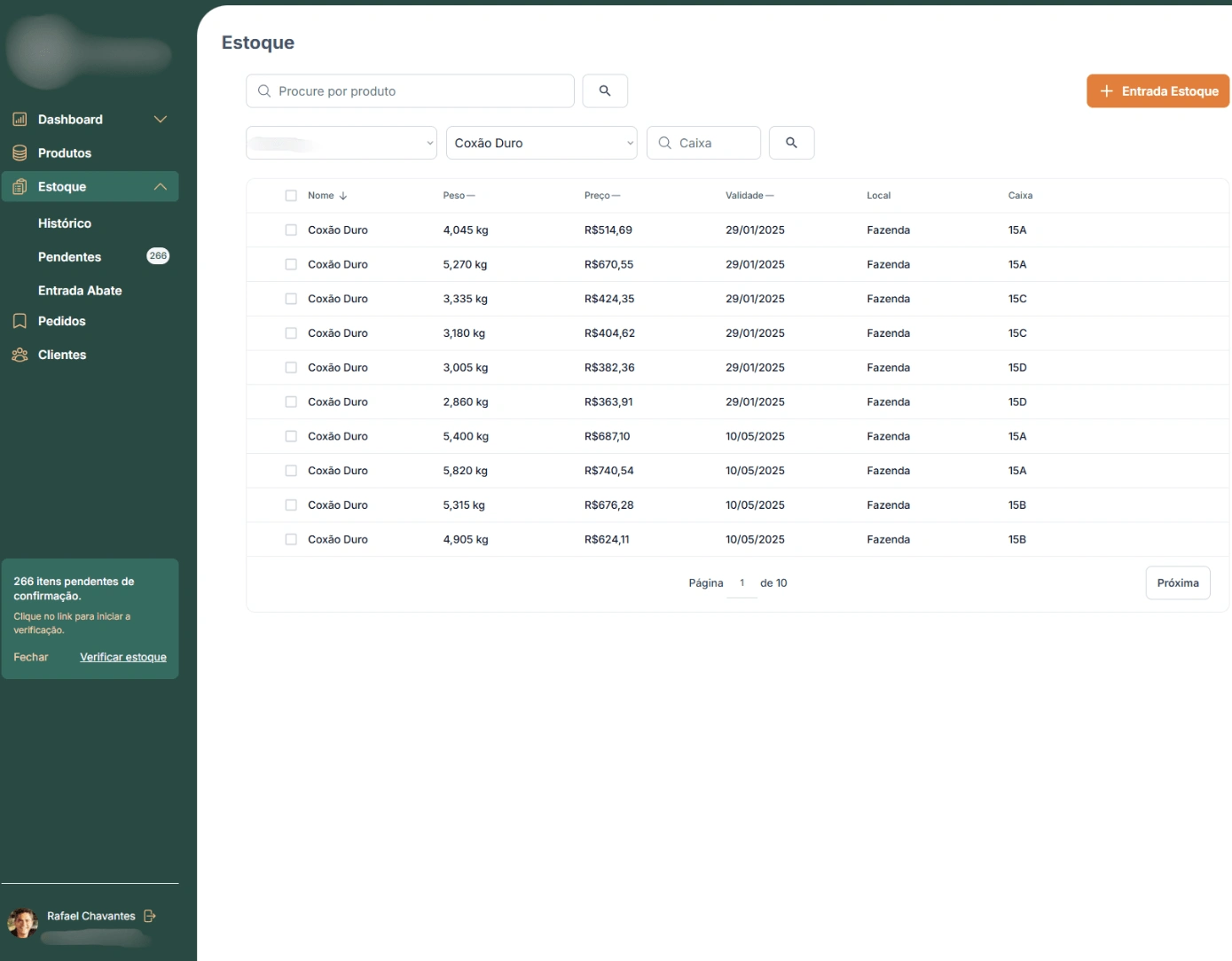
Task: Click Rafael Chavantes profile avatar
Action: (x=22, y=922)
